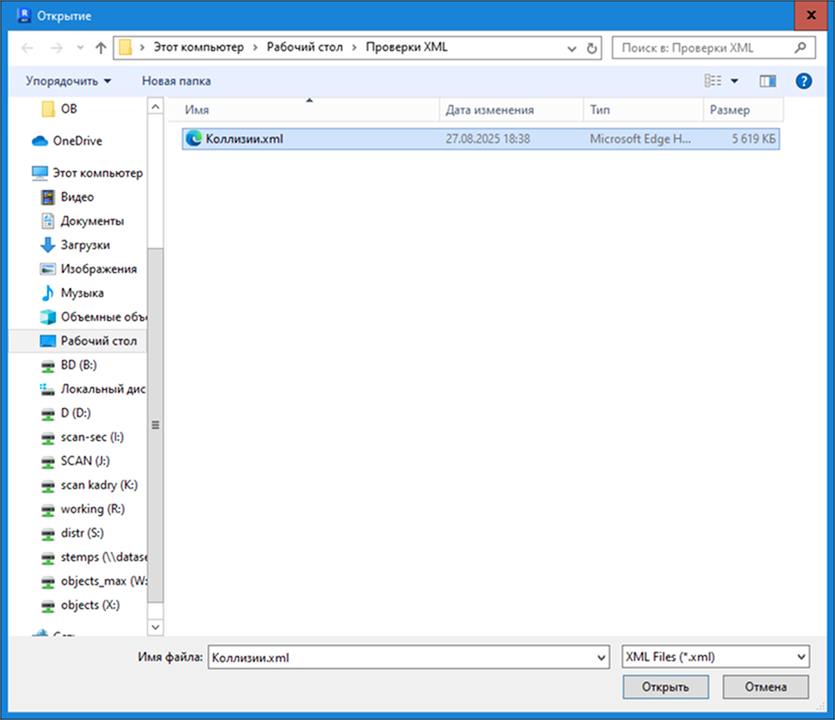This screenshot has height=720, width=835.
Task: Select the Музыка folder in sidebar
Action: 82,293
